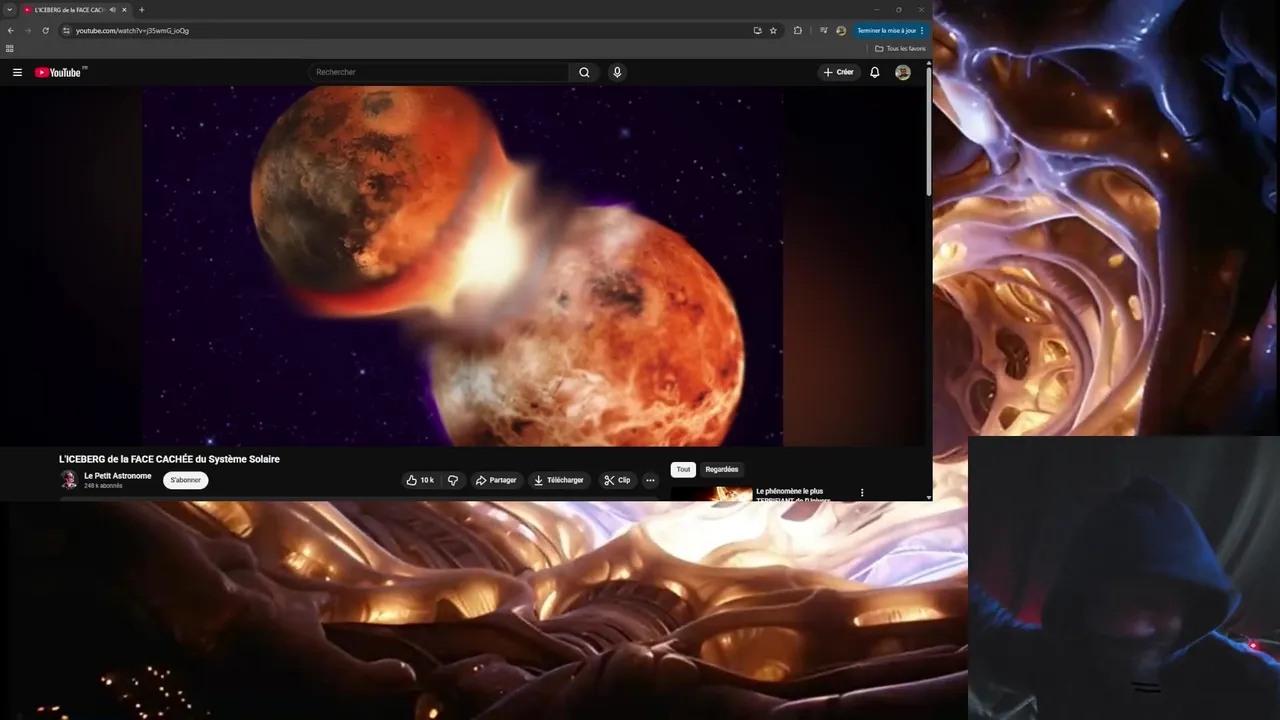The width and height of the screenshot is (1280, 720).
Task: Mute the tab via speaker icon
Action: click(x=112, y=10)
